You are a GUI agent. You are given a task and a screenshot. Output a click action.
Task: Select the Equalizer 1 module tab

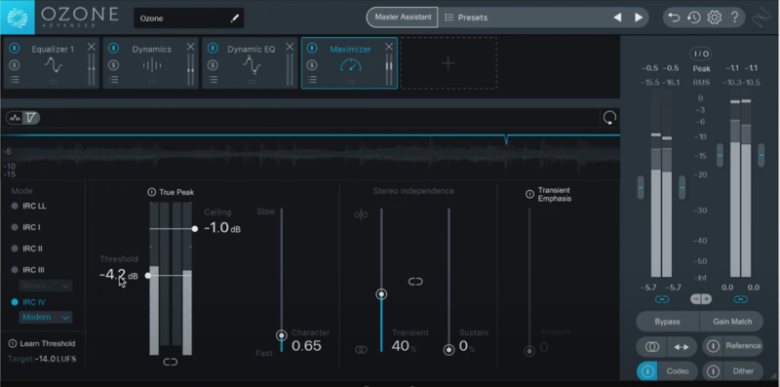(x=52, y=63)
